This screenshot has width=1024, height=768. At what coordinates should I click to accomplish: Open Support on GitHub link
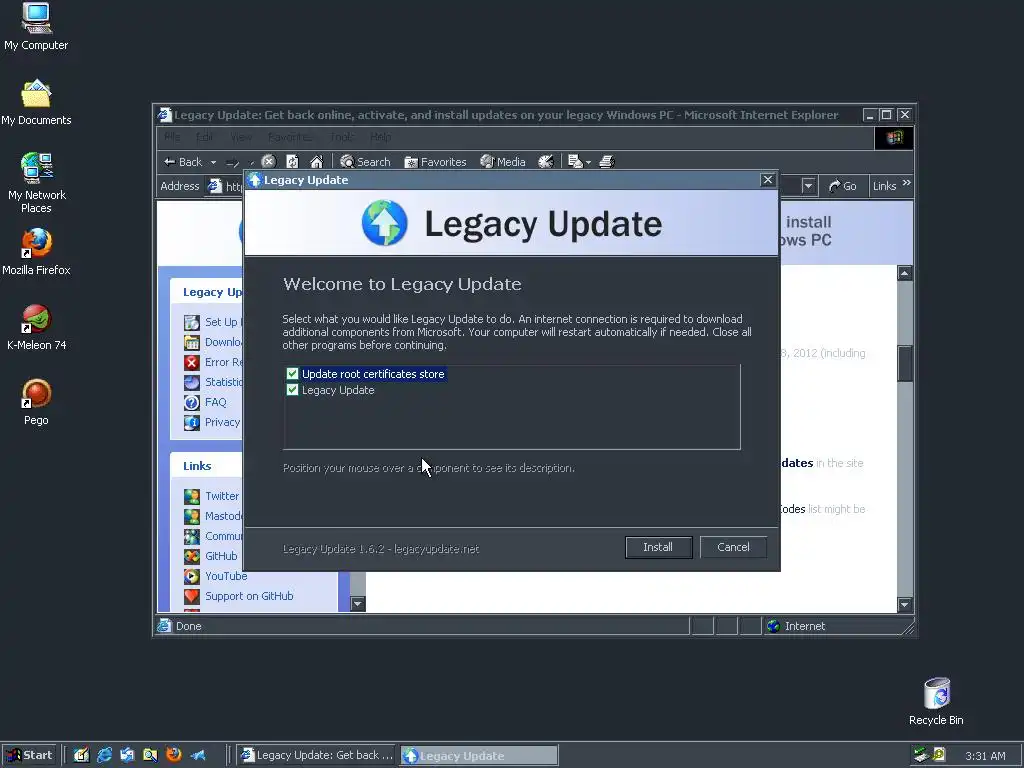249,596
